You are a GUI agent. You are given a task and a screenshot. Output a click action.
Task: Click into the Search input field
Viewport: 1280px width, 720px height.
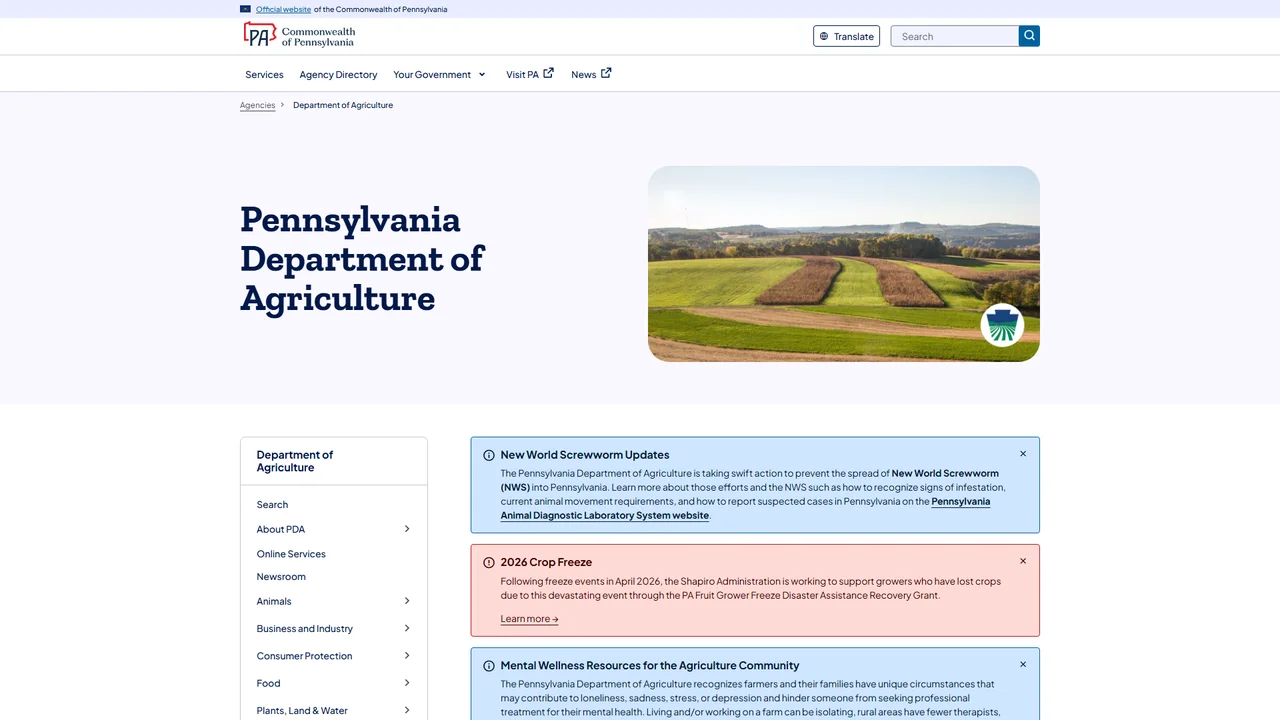tap(954, 36)
